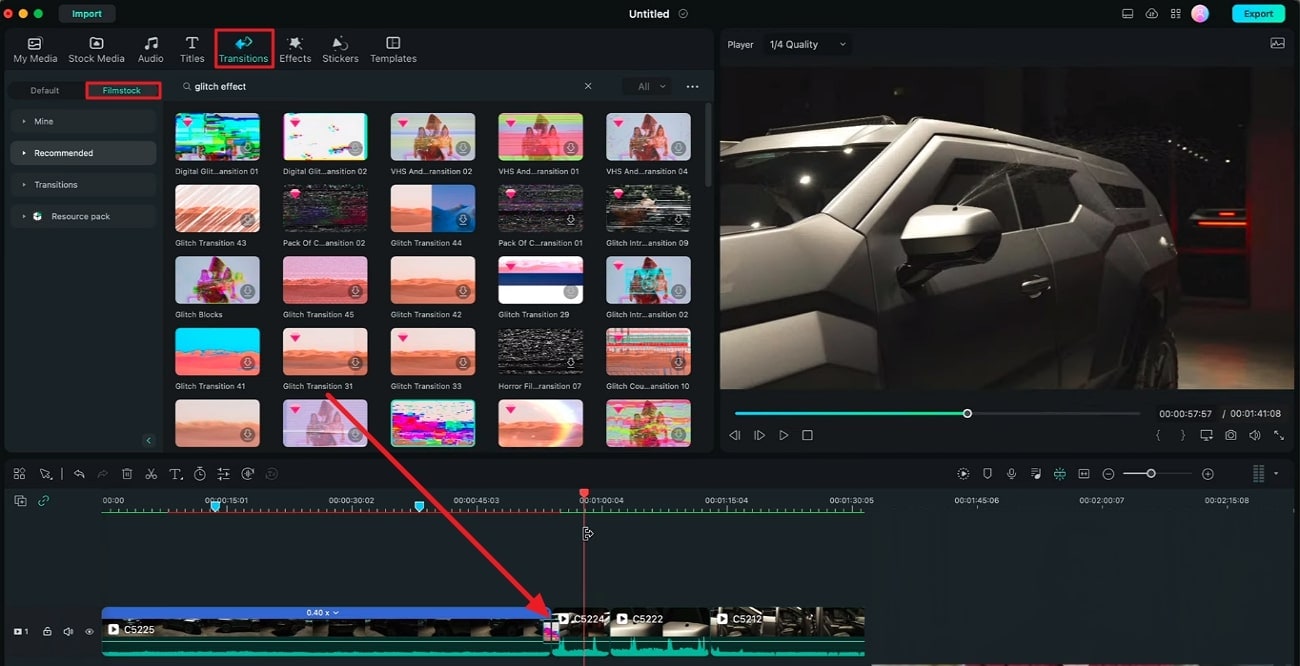
Task: Click the Mark In bracket in player
Action: click(1158, 436)
